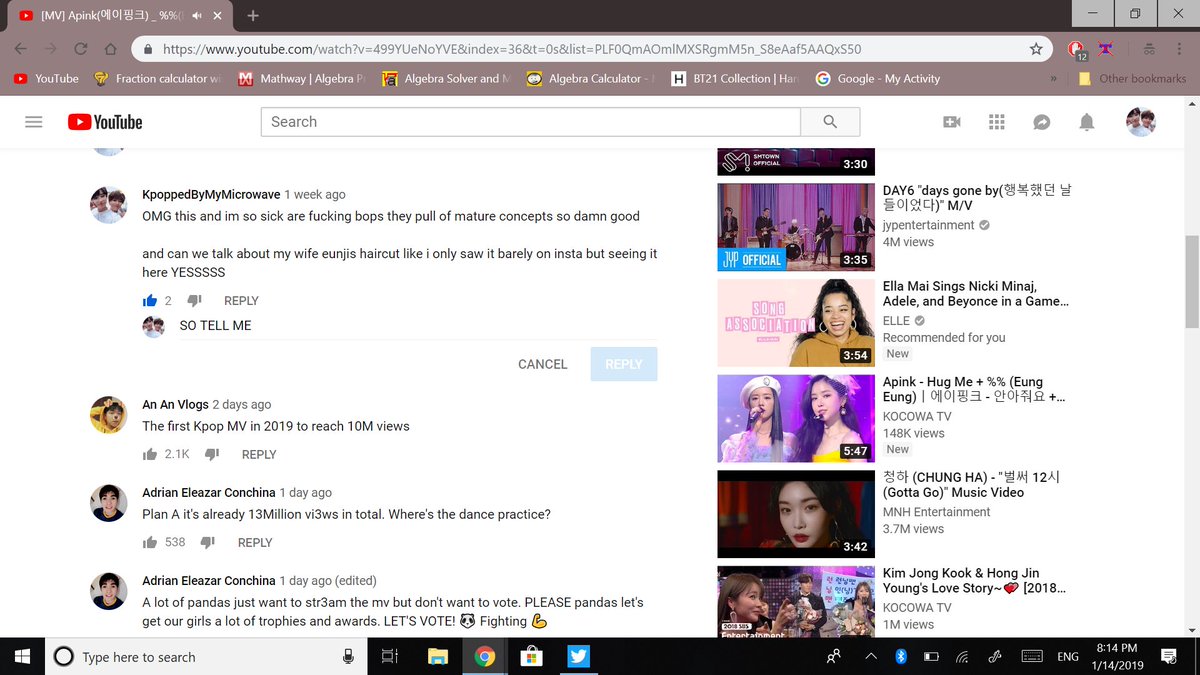Open the Action Center notifications icon
The image size is (1200, 675).
point(1168,657)
